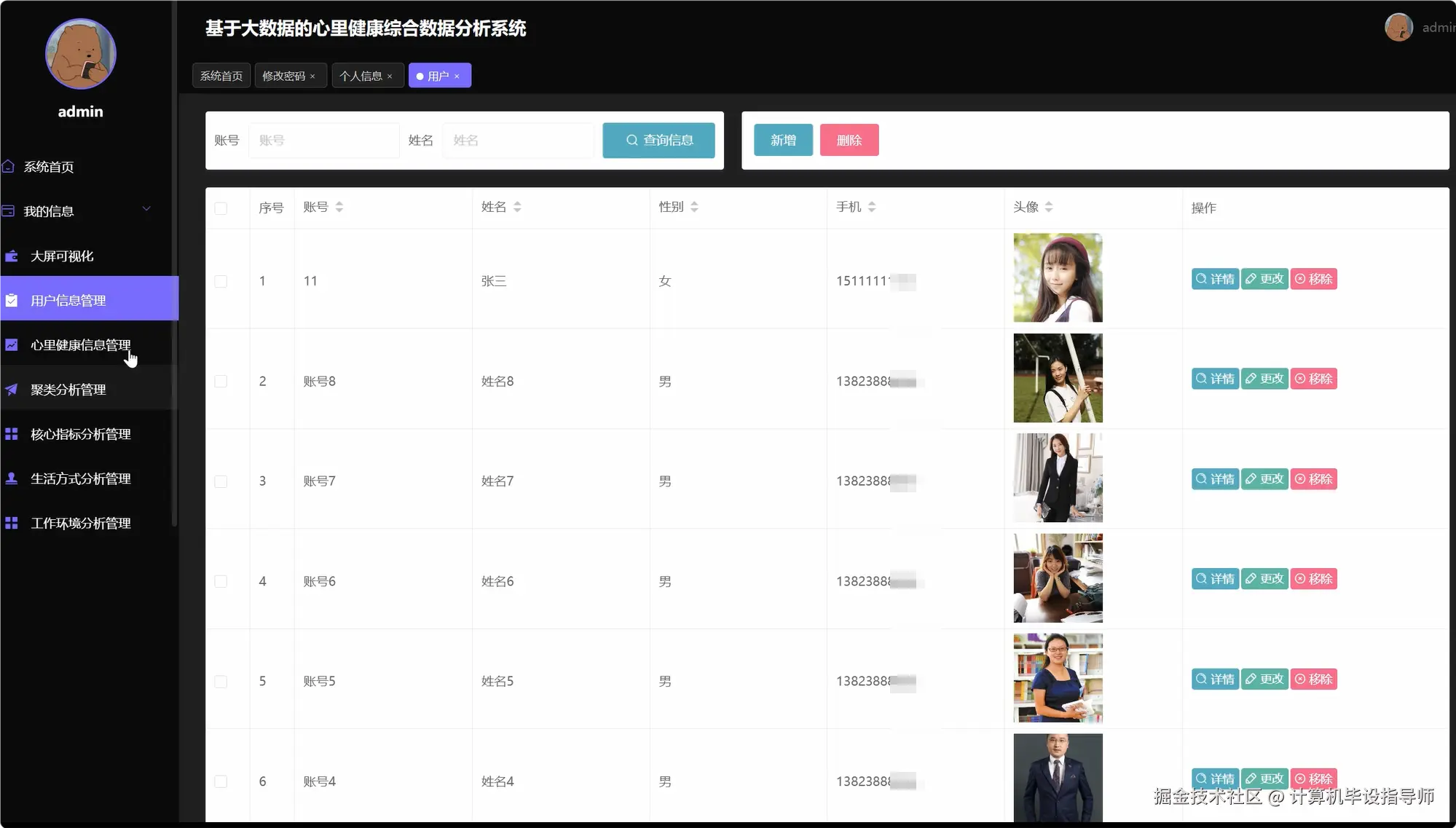Select the active 用户 tab
The width and height of the screenshot is (1456, 828).
439,76
